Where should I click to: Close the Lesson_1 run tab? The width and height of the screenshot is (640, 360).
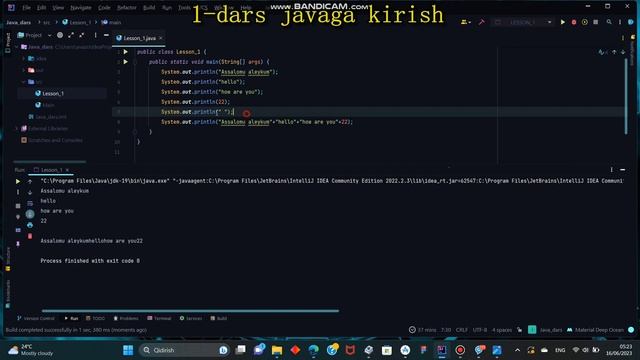pos(67,170)
